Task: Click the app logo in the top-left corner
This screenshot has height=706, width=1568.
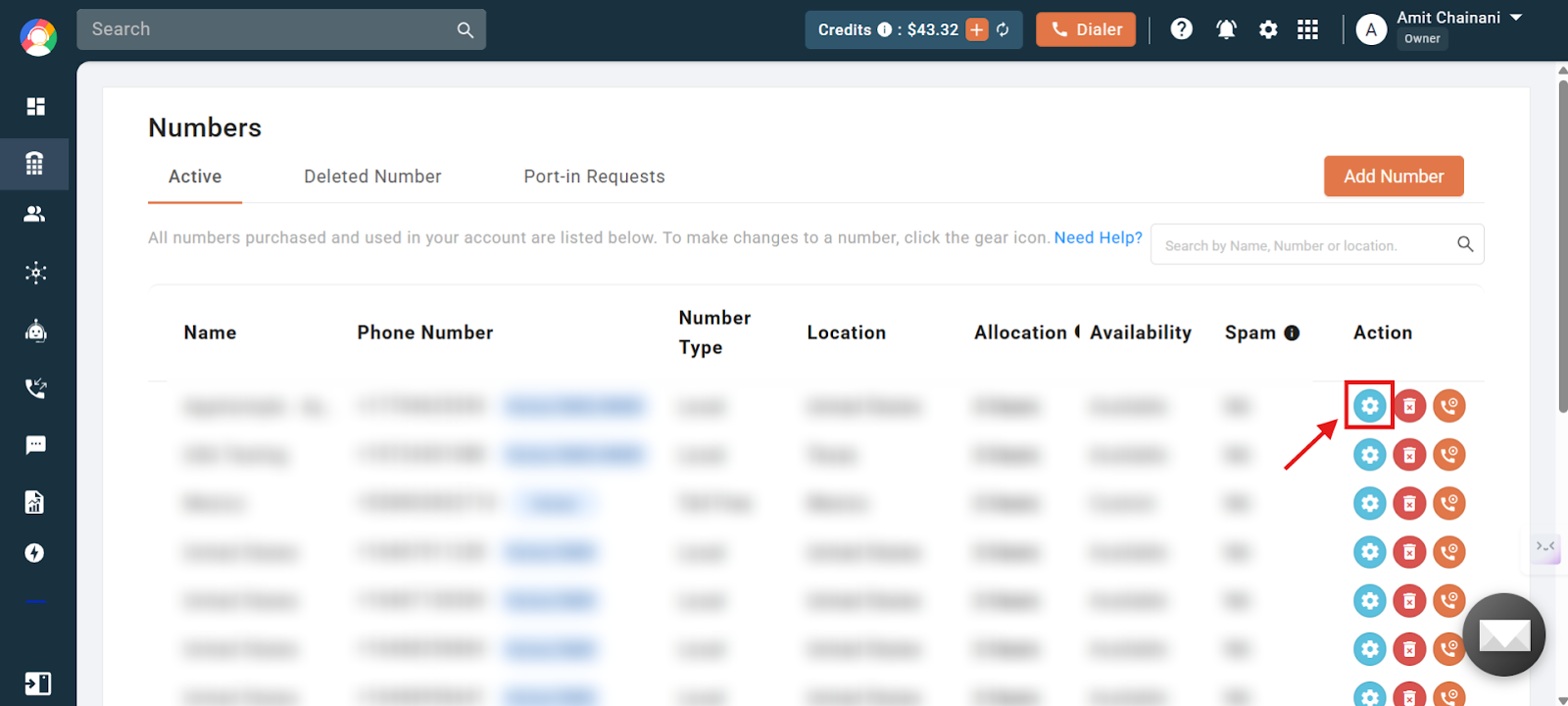Action: point(38,37)
